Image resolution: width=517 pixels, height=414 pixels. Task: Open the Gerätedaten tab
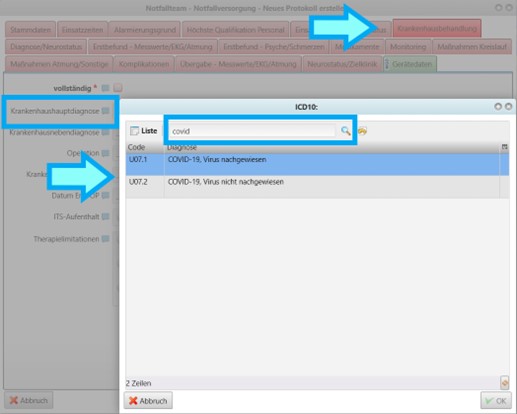pos(410,64)
